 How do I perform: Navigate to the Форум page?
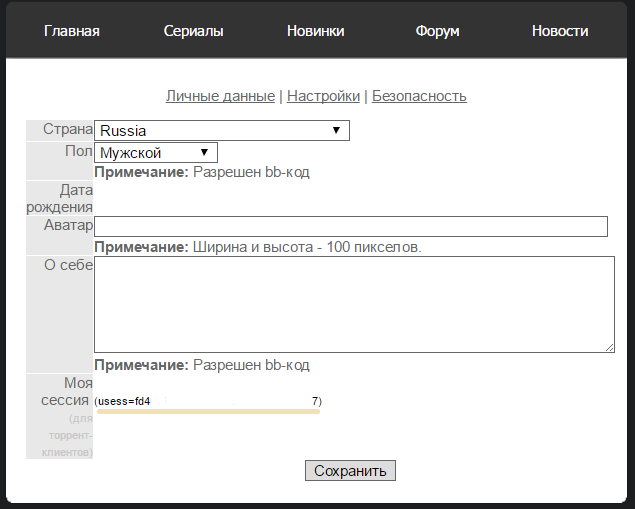click(437, 31)
